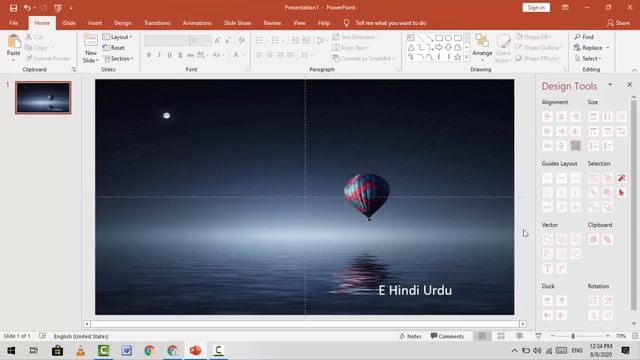The height and width of the screenshot is (360, 640).
Task: Click the Replace button
Action: click(x=588, y=48)
